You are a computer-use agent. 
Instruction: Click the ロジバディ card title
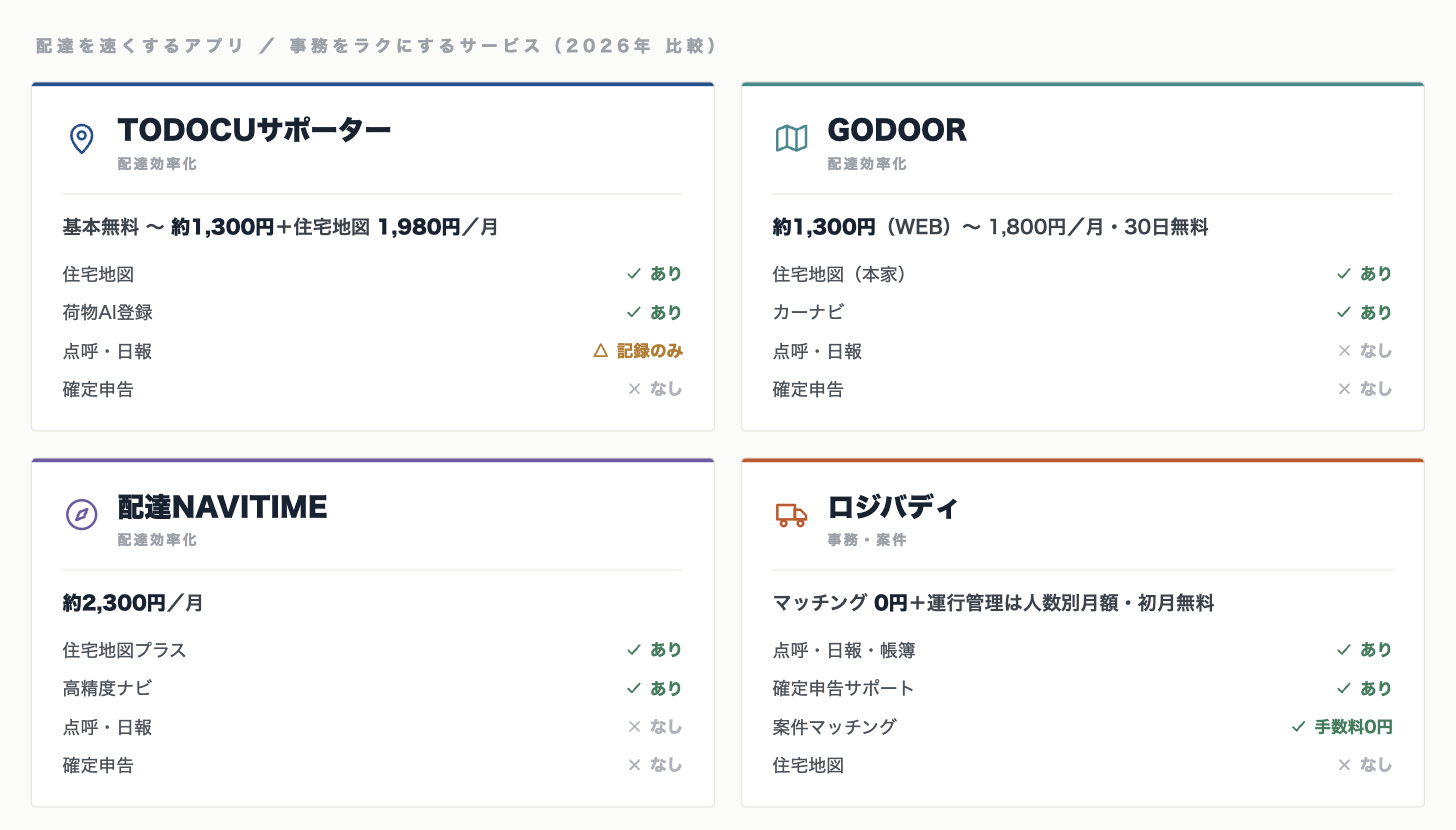pyautogui.click(x=893, y=507)
